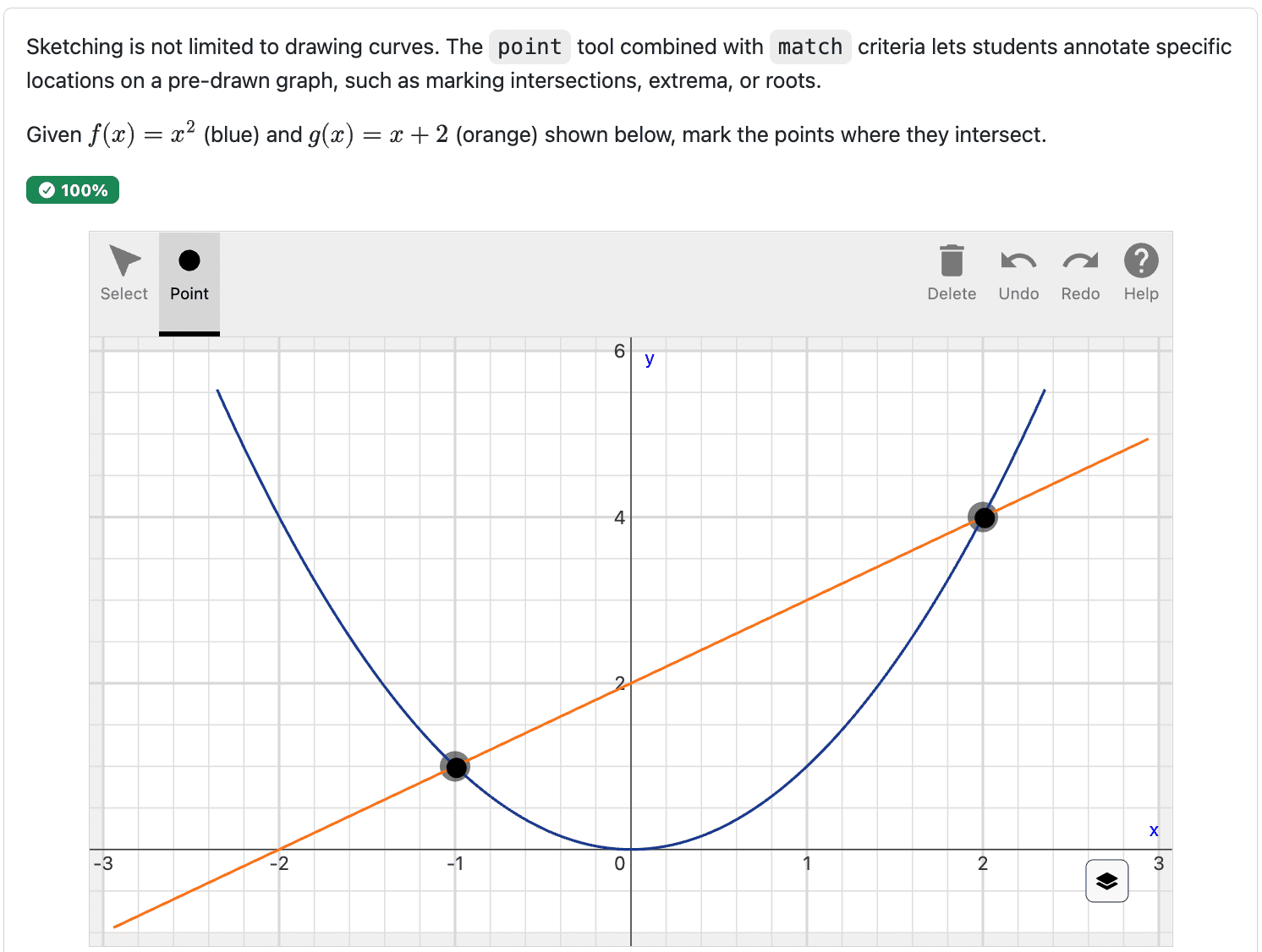Click the y-axis tick label 4
Screen dimensions: 1262x952
pyautogui.click(x=620, y=517)
